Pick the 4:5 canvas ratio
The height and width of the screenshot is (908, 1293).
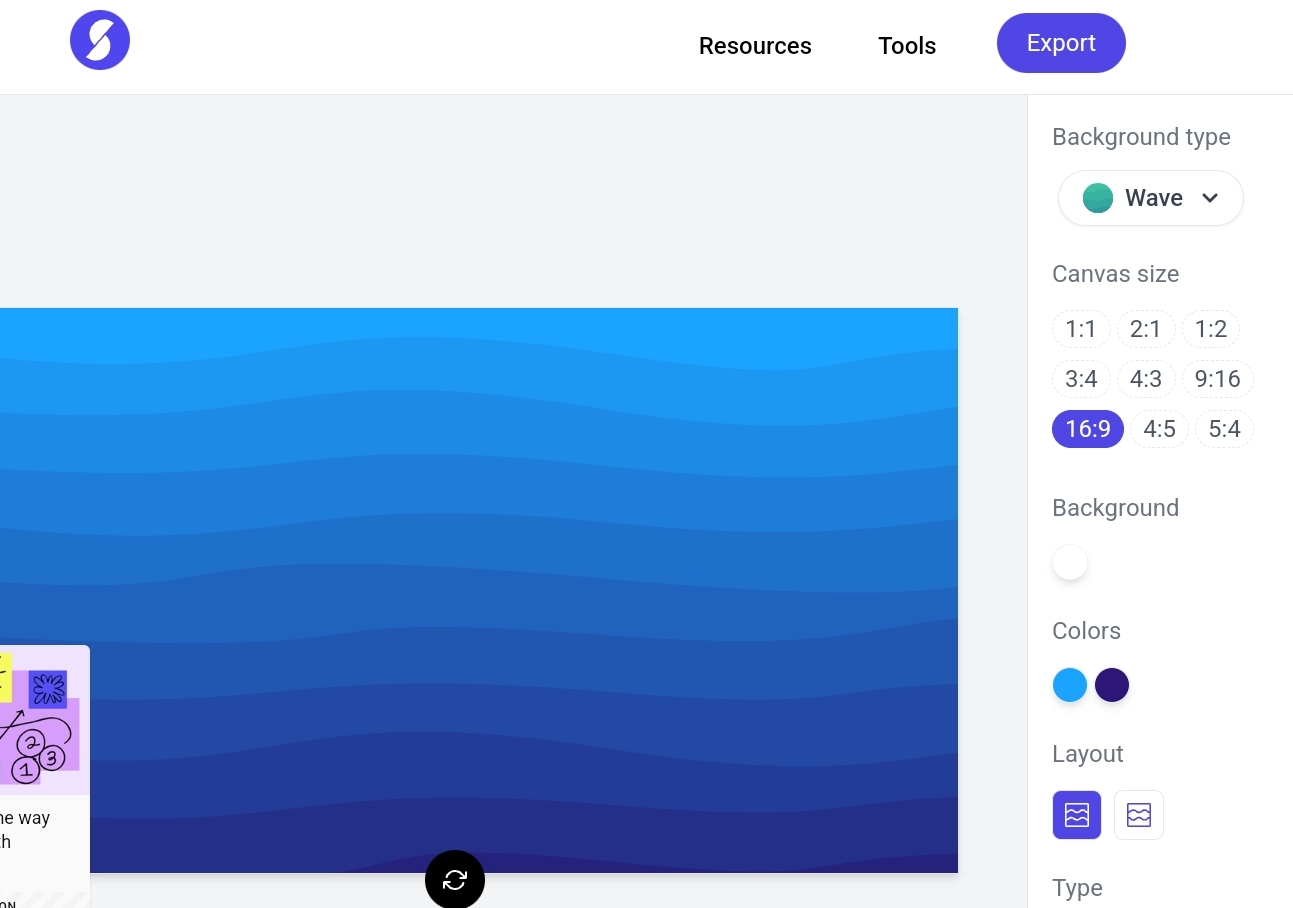coord(1159,428)
